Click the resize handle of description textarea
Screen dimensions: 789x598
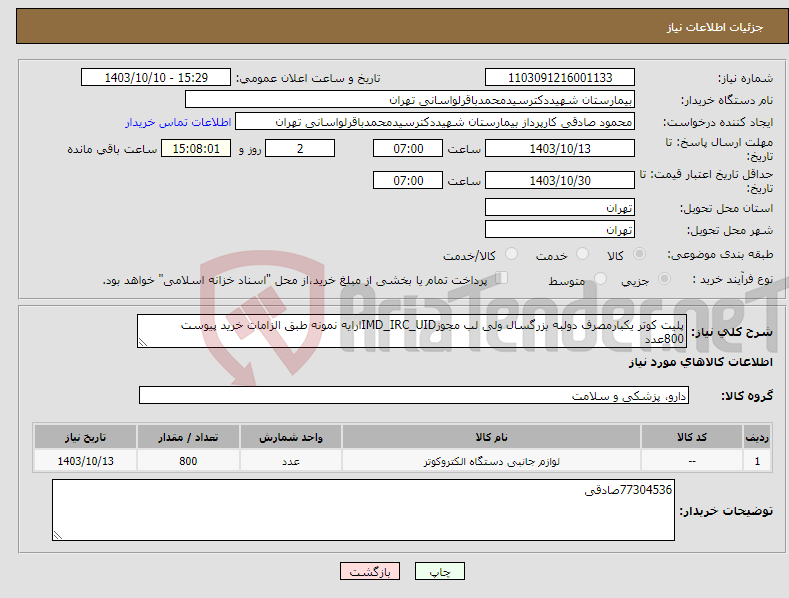(143, 342)
